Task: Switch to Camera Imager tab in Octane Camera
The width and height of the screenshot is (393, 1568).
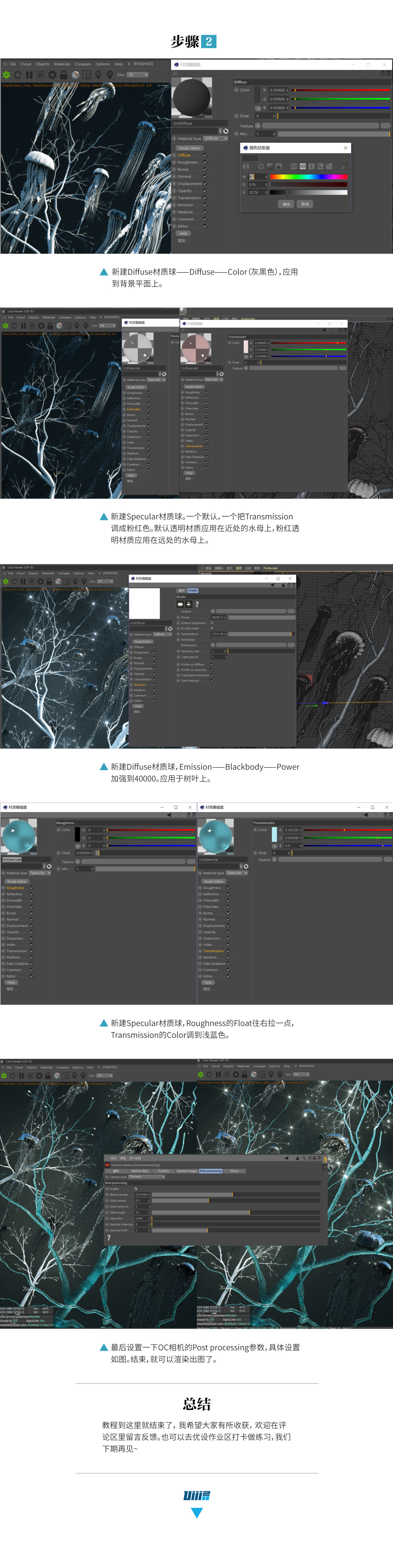Action: (x=187, y=1171)
